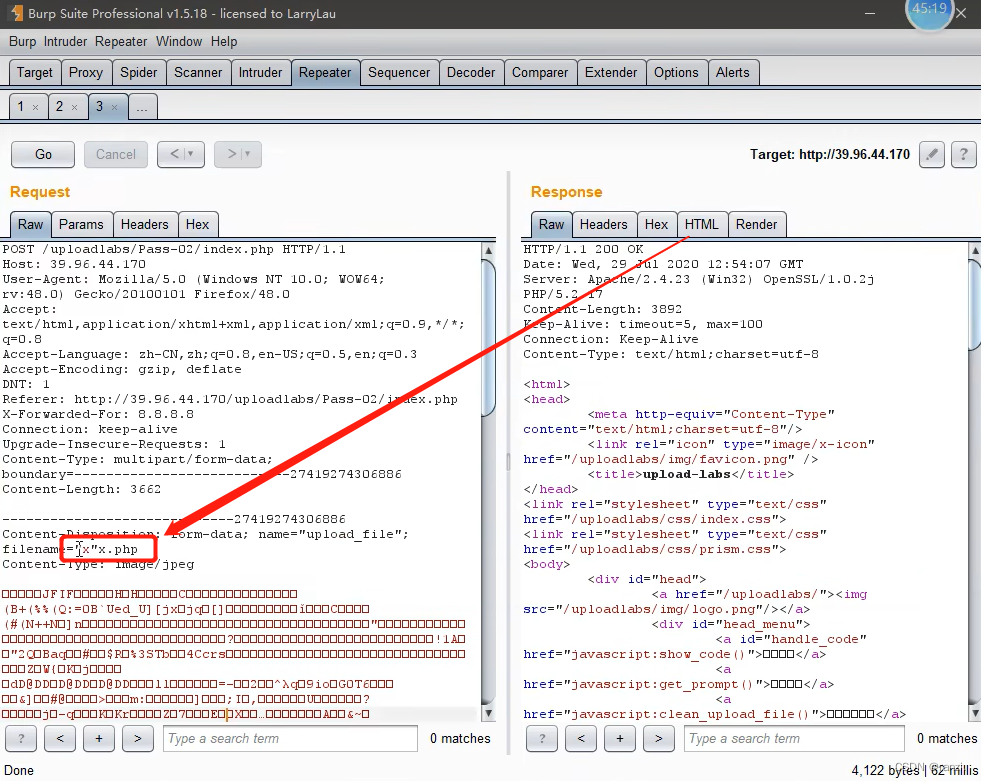Click the X-Forwarded-For: 8.8.8.8 header line

(x=98, y=414)
